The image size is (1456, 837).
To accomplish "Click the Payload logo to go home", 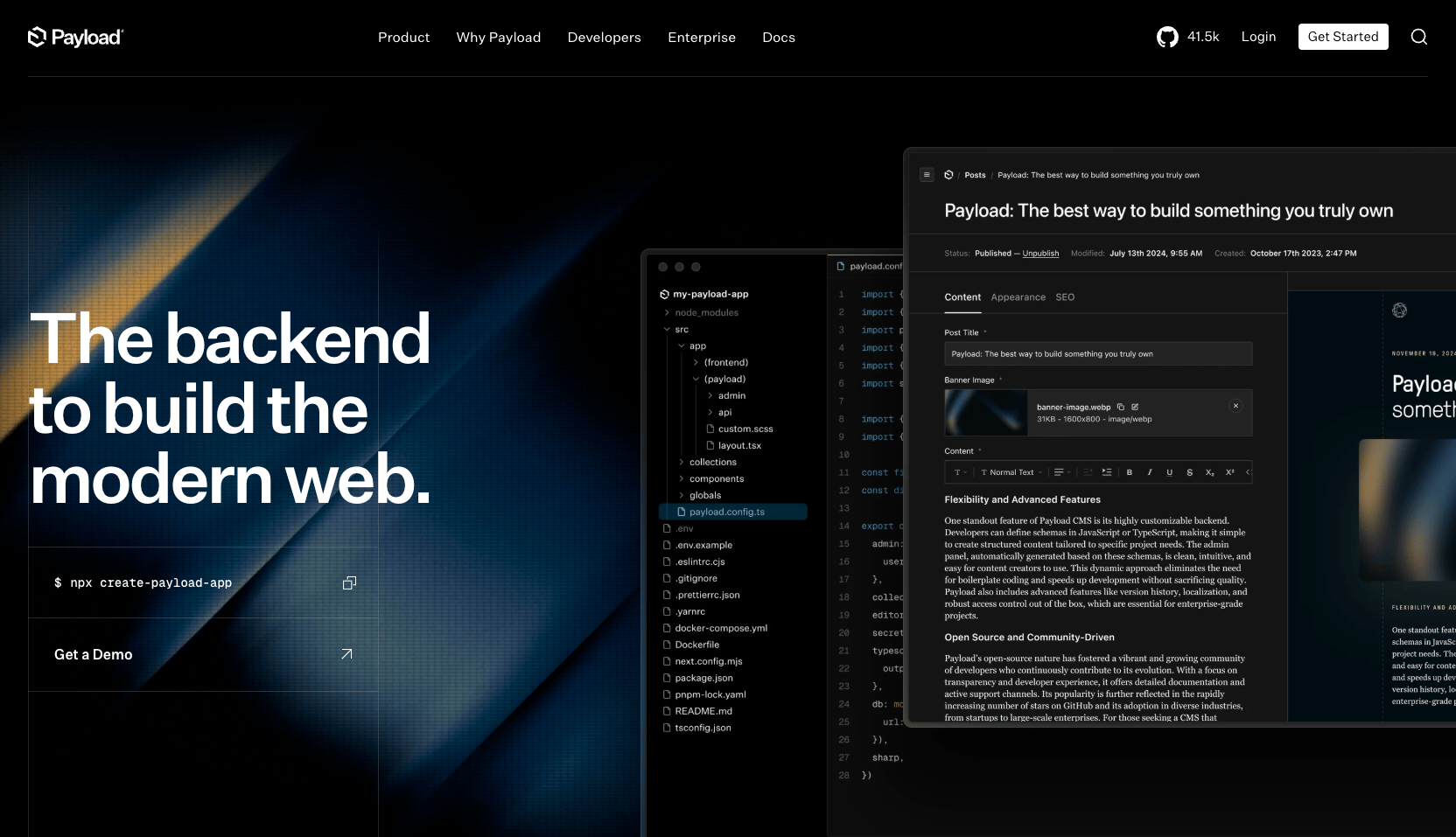I will [x=75, y=37].
